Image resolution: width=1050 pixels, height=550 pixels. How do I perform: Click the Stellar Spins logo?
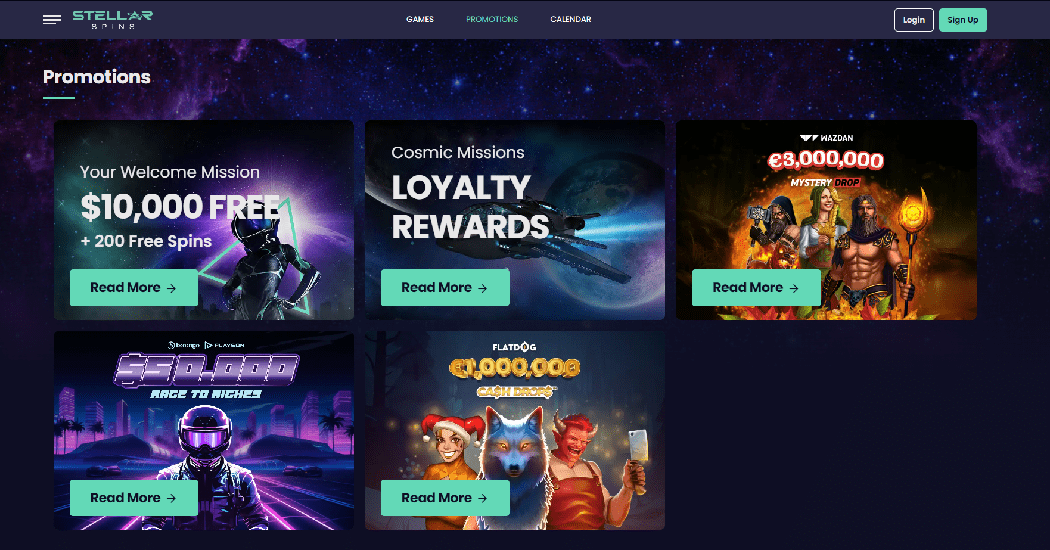112,19
